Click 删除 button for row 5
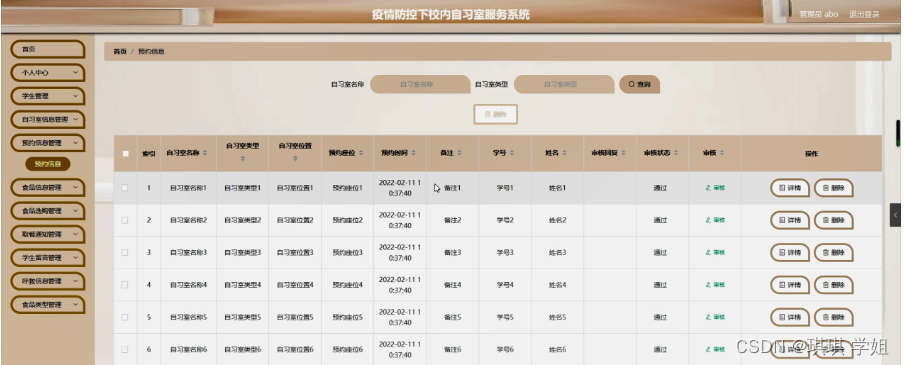 click(834, 317)
